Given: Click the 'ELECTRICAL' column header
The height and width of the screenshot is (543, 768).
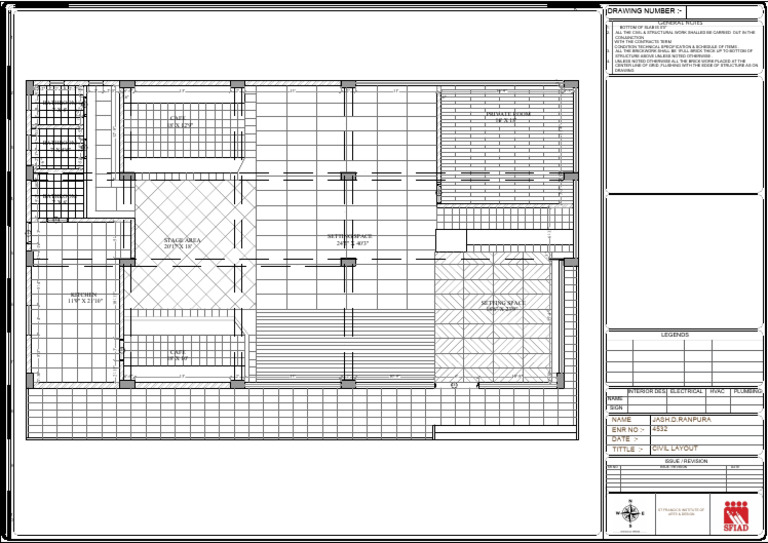Looking at the screenshot, I should click(x=686, y=392).
